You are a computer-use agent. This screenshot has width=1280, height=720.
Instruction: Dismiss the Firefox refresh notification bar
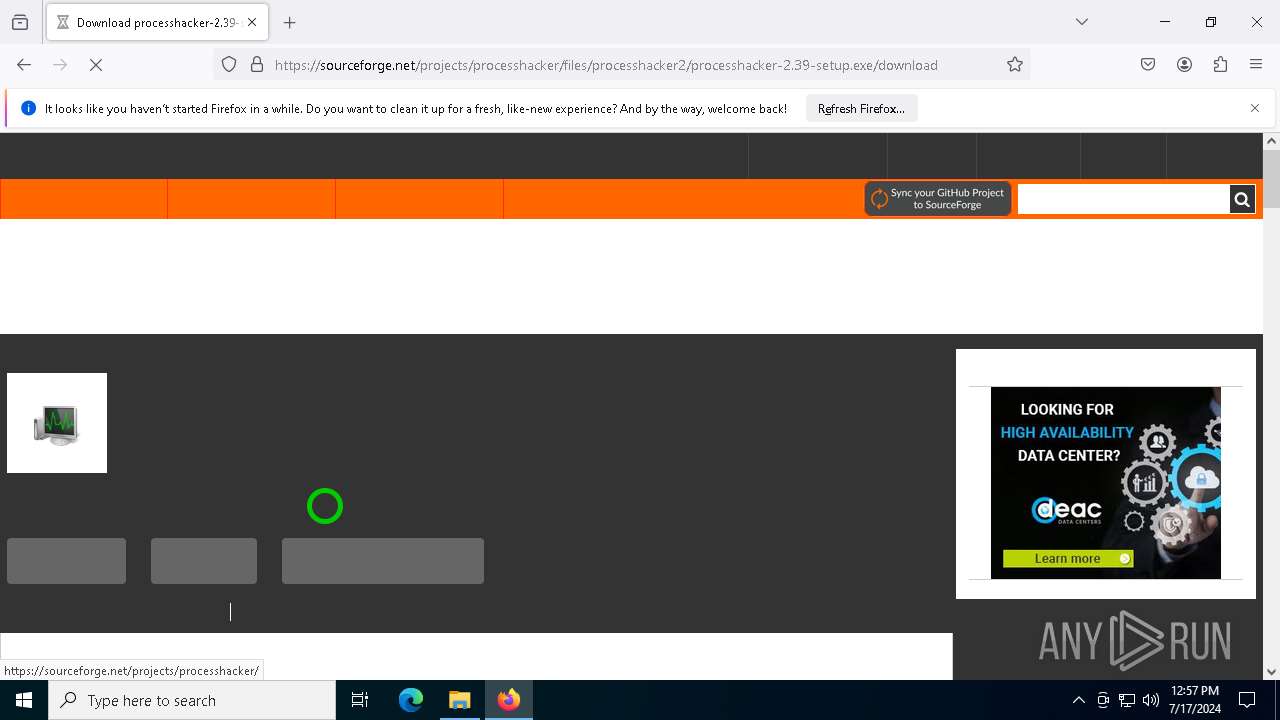pos(1255,108)
